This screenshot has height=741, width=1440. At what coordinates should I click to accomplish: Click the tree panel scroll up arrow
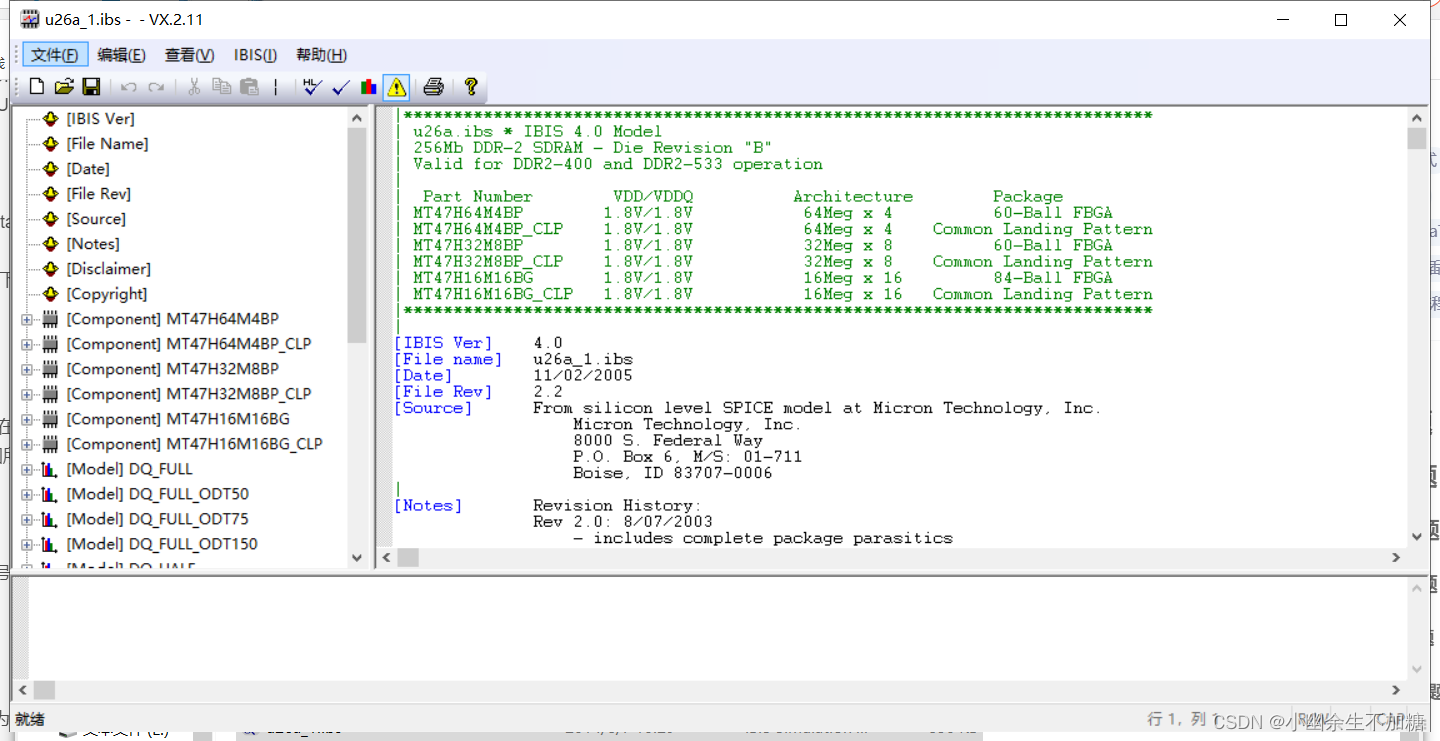[x=357, y=118]
